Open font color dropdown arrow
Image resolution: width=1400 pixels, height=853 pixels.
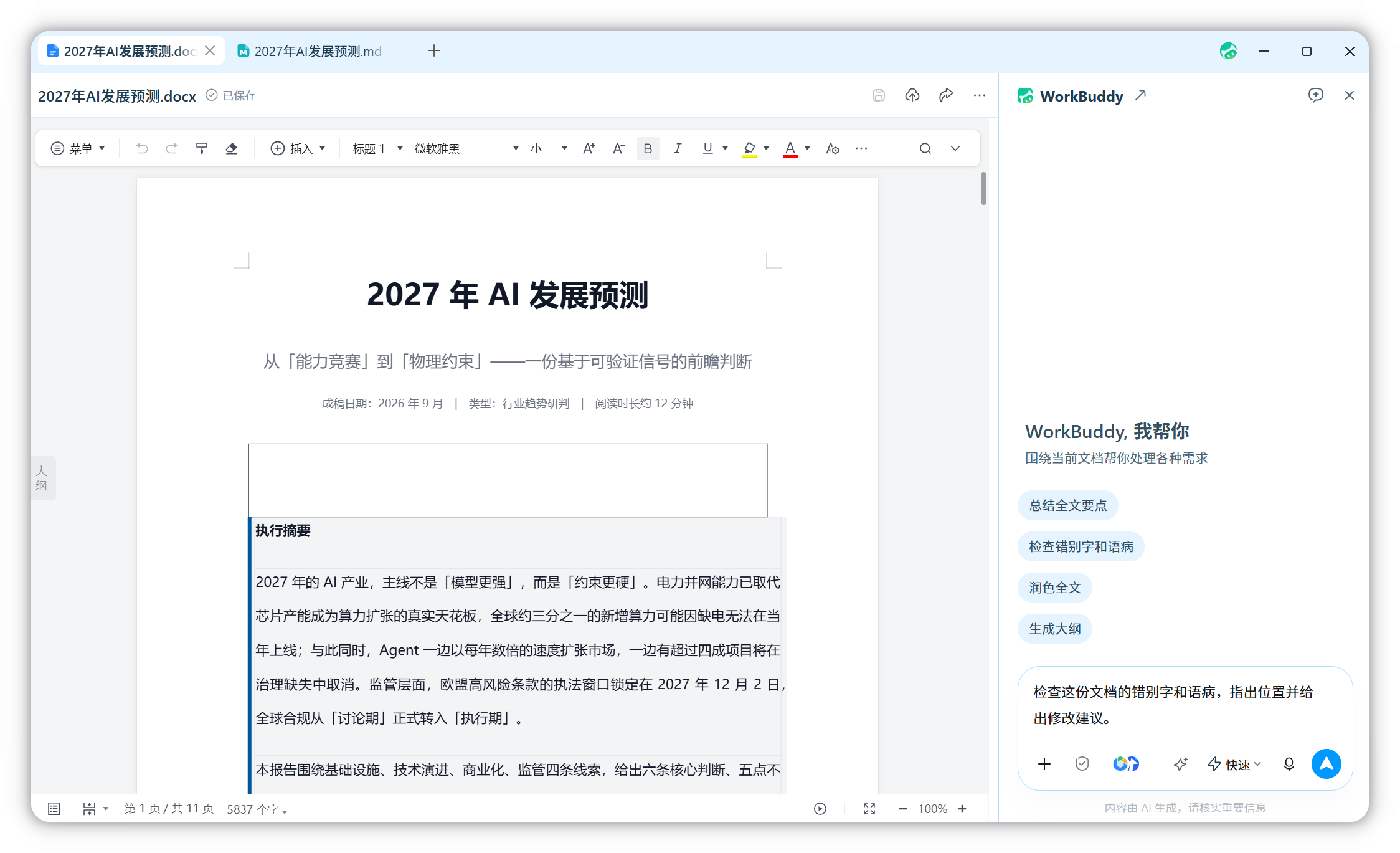[x=807, y=148]
